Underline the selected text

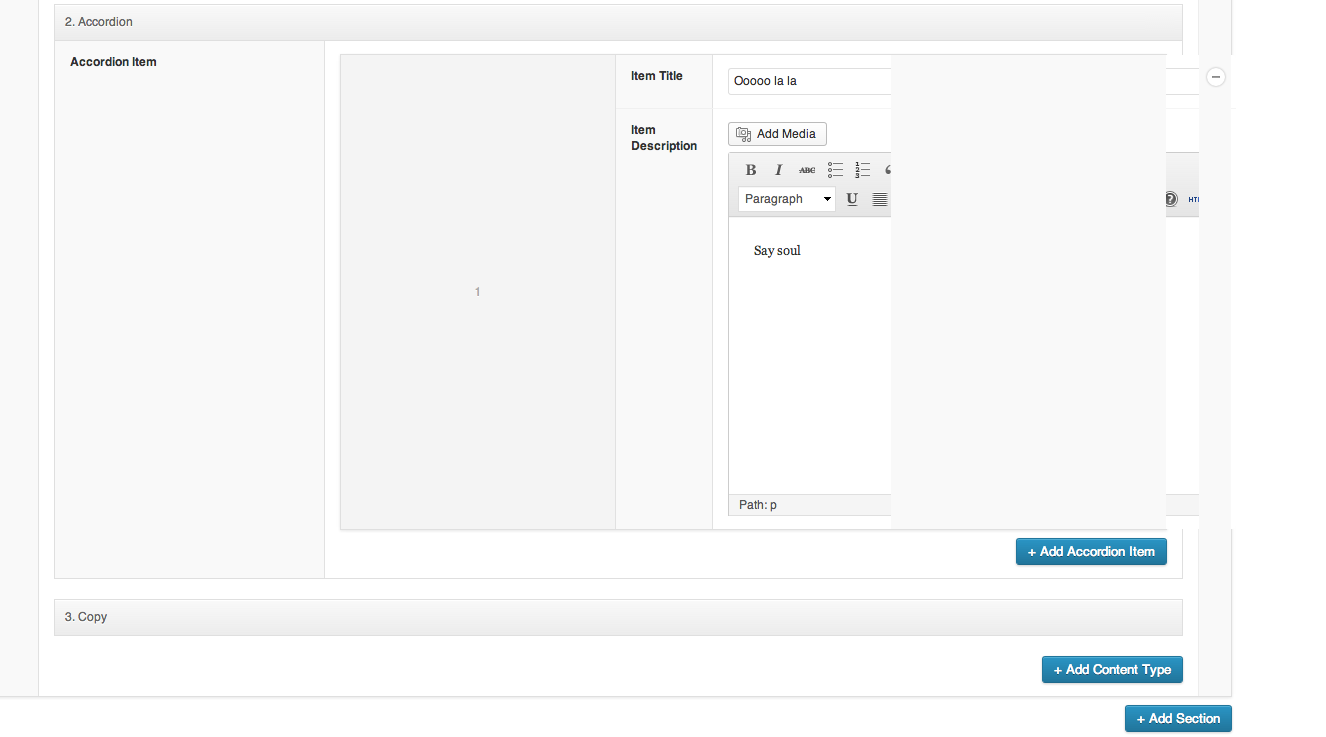point(852,199)
